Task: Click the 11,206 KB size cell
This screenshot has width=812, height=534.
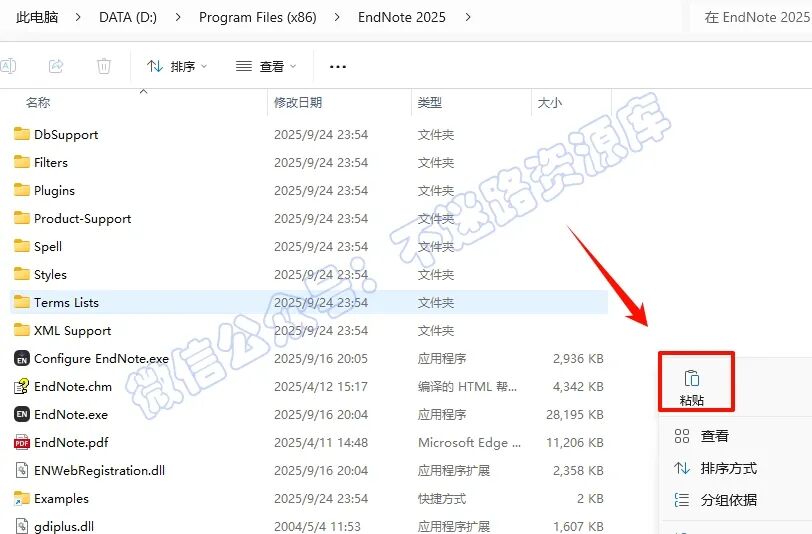Action: coord(575,442)
